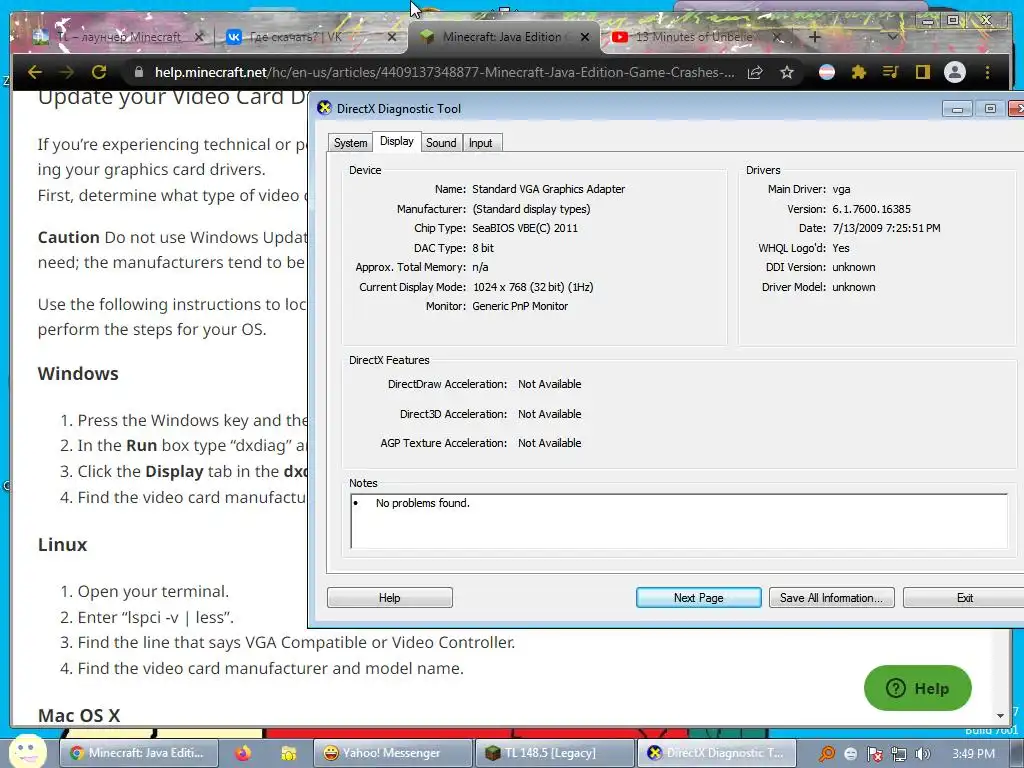
Task: Click the magnifier icon in system tray
Action: pos(827,754)
